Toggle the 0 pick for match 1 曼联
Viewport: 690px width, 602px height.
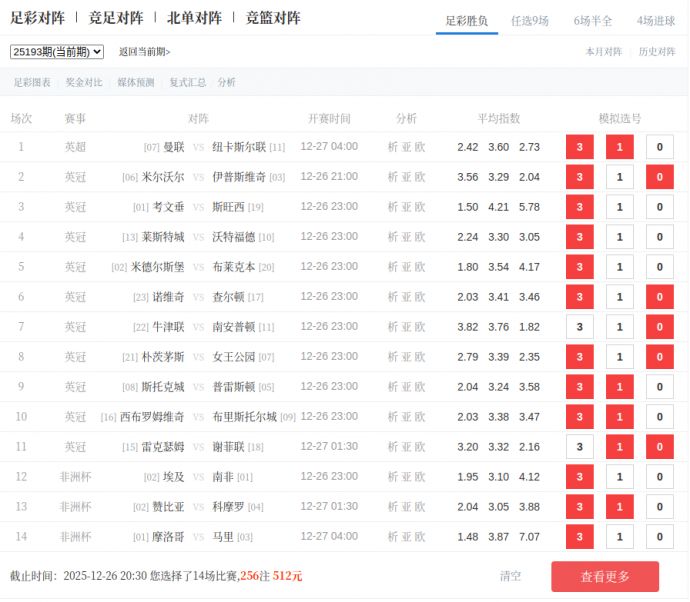pos(659,147)
